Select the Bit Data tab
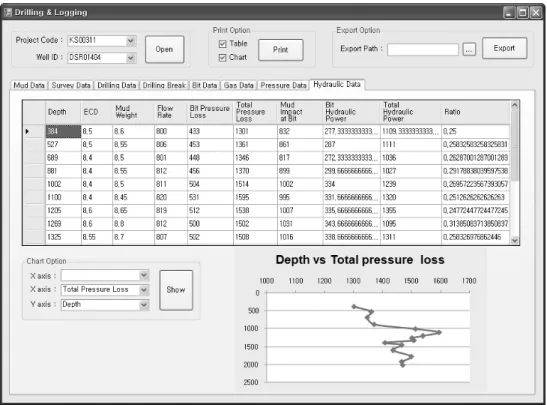This screenshot has width=547, height=405. coord(204,85)
